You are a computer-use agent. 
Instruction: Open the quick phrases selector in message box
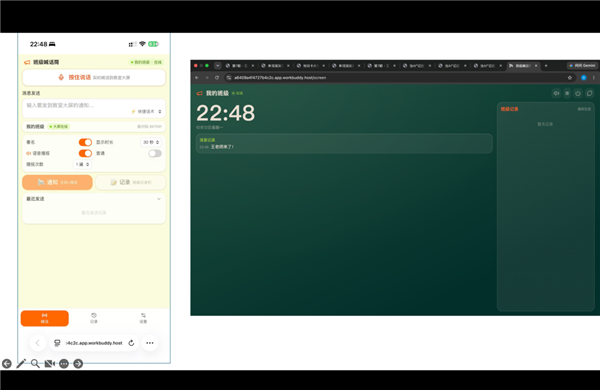147,111
